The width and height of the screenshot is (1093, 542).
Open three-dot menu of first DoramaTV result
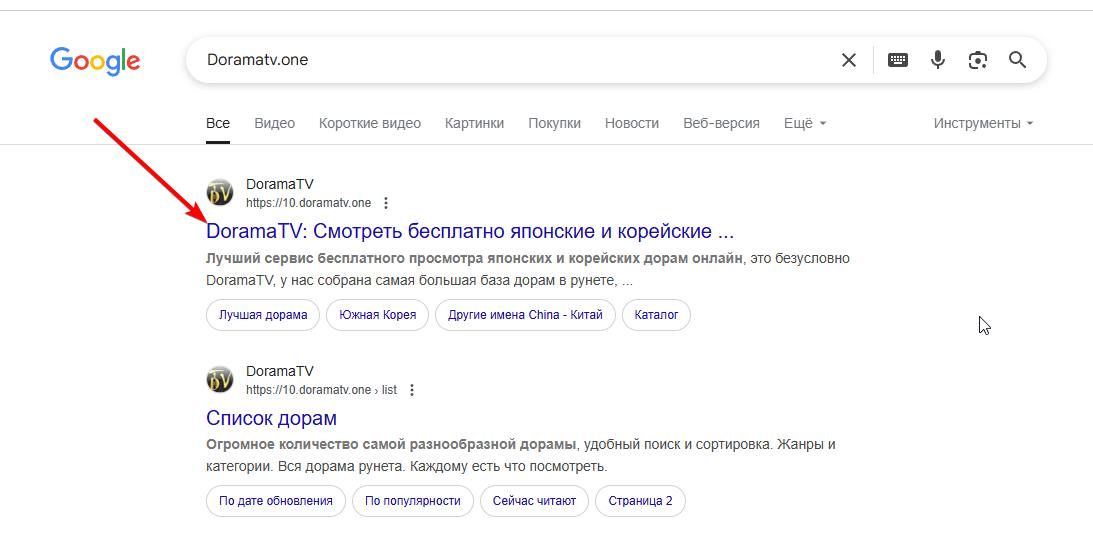coord(387,203)
